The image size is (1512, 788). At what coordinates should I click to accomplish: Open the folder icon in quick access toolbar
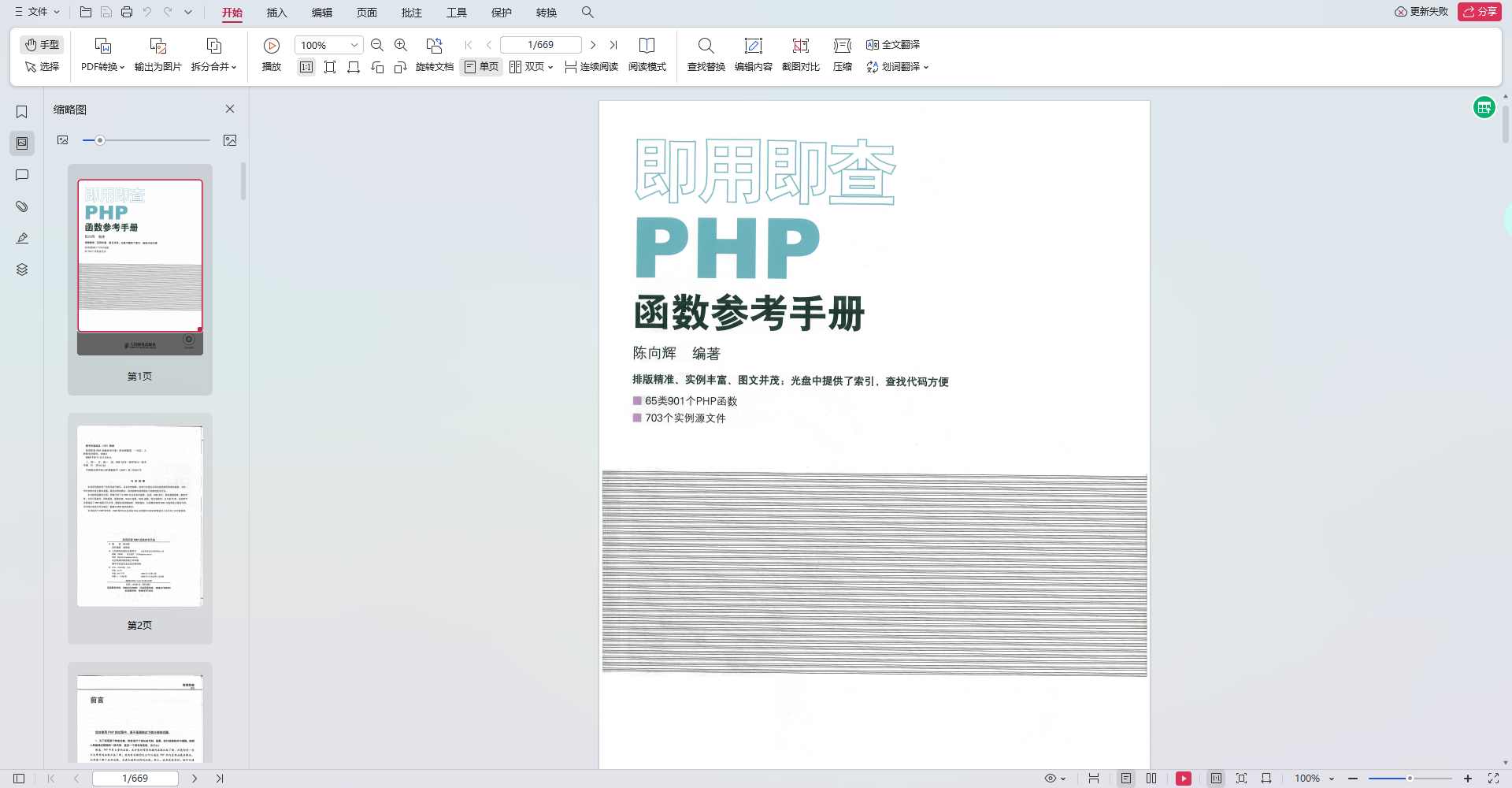click(x=86, y=13)
